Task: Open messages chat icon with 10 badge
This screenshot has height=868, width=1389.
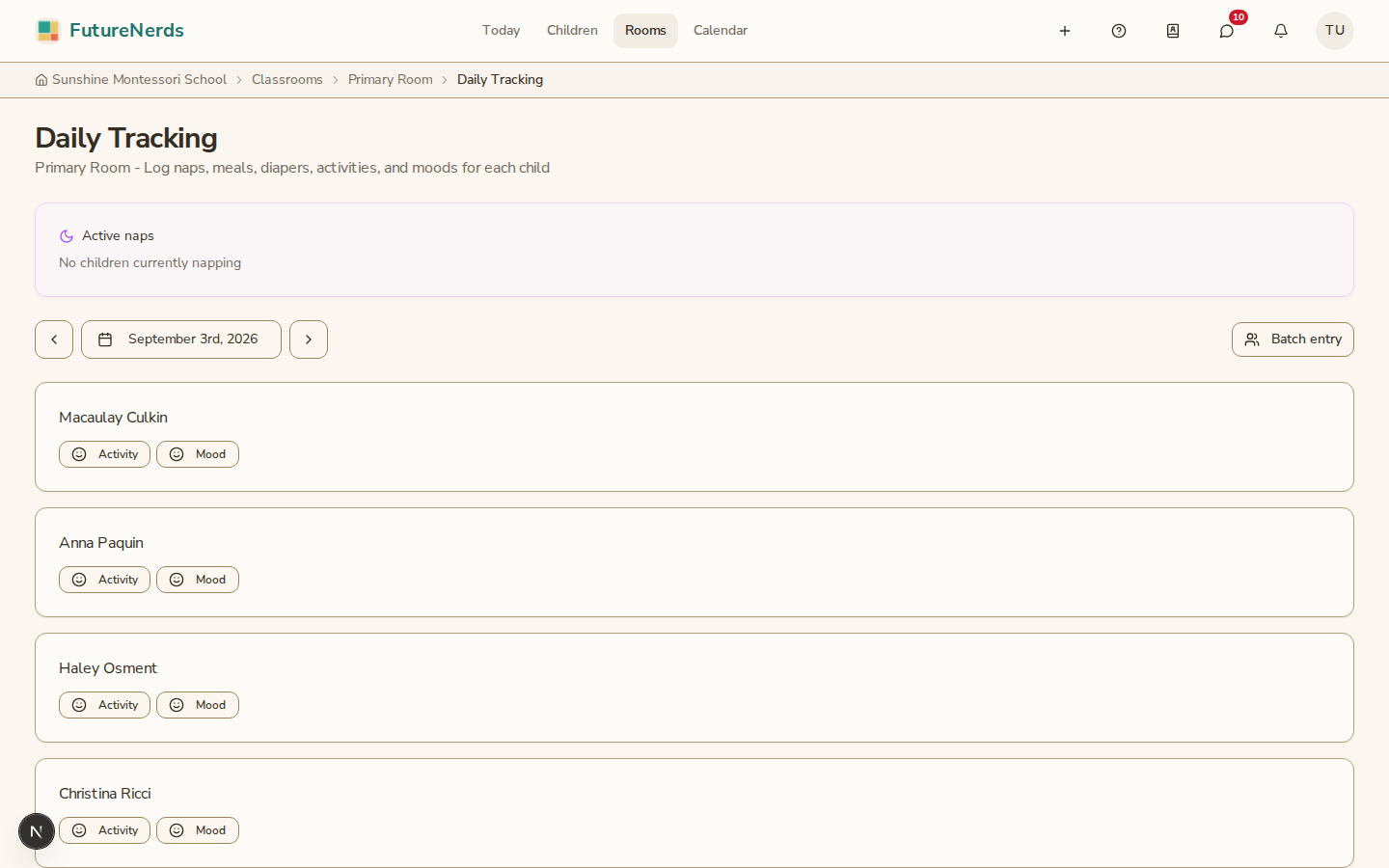Action: [x=1227, y=31]
